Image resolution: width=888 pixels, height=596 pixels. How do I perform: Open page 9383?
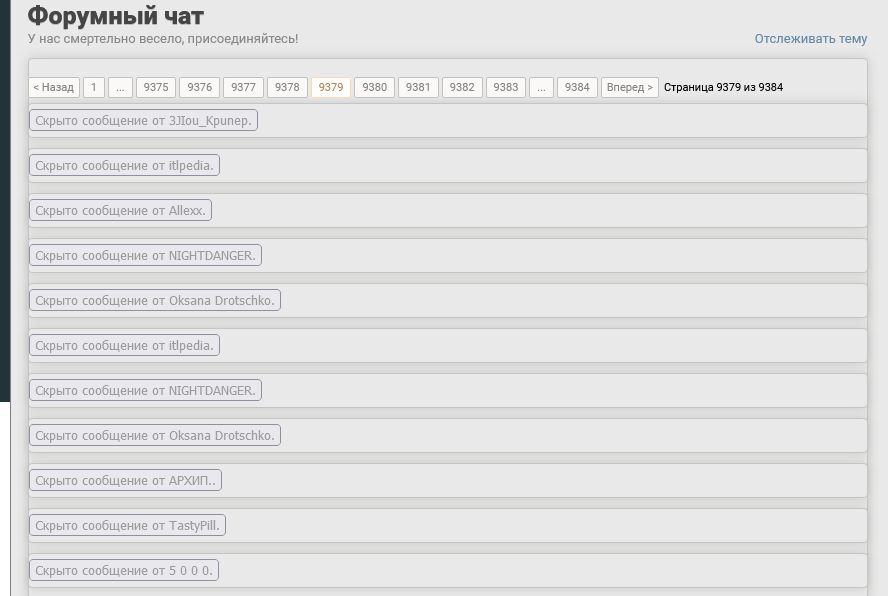tap(506, 87)
